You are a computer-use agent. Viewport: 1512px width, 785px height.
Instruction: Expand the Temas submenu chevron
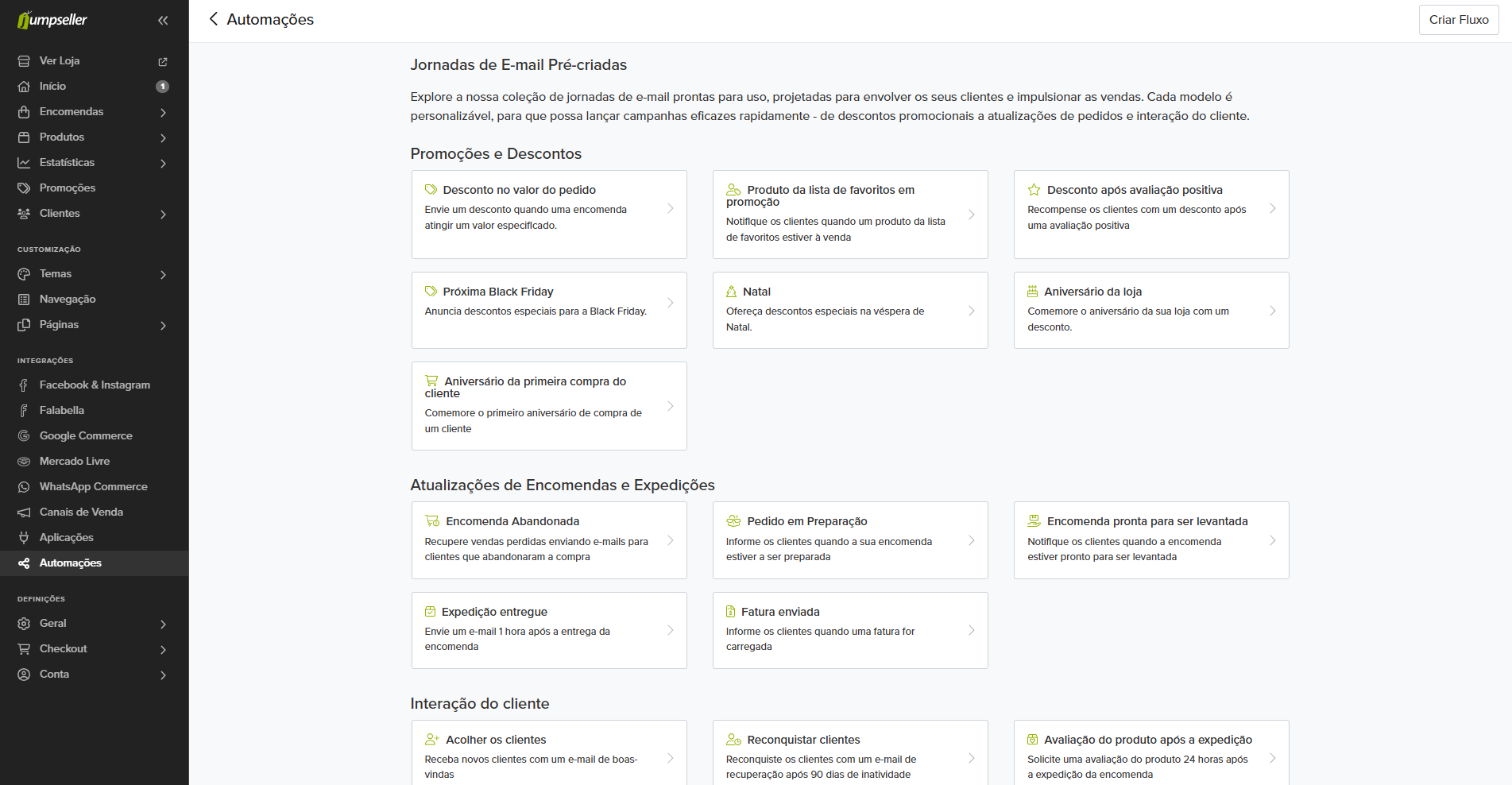pyautogui.click(x=163, y=275)
